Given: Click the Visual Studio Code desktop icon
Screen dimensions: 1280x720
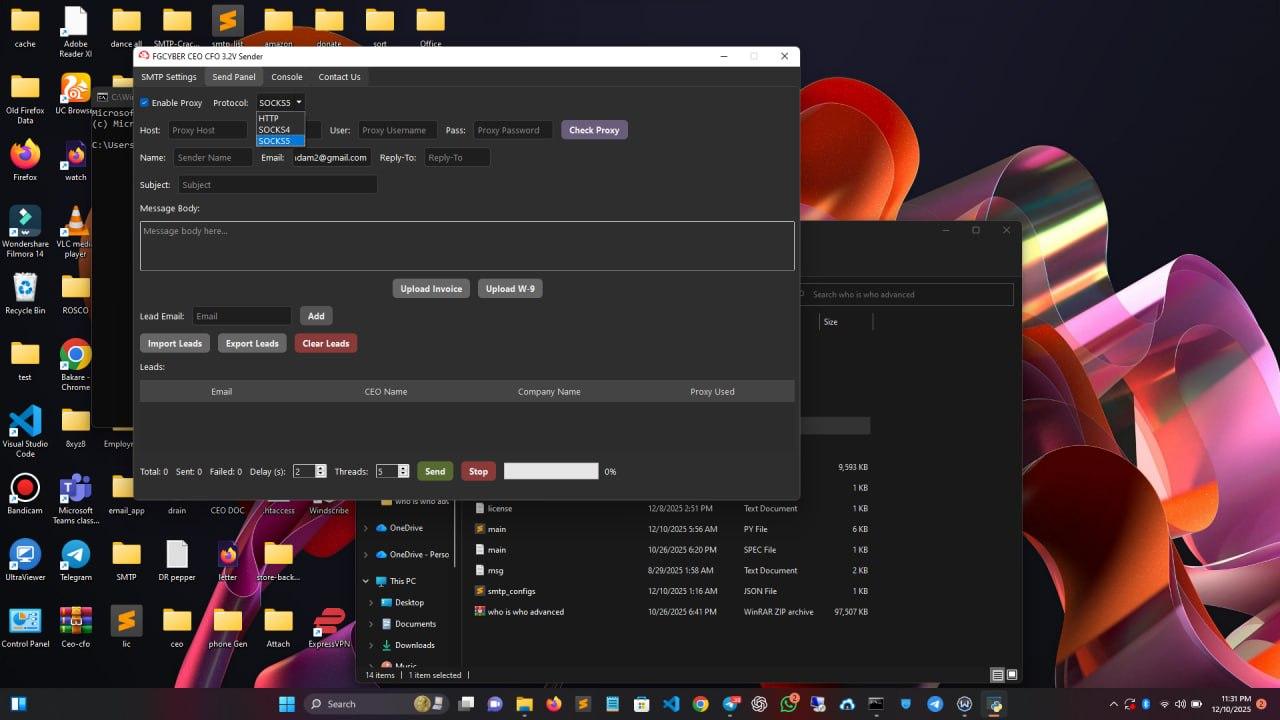Looking at the screenshot, I should [x=25, y=422].
